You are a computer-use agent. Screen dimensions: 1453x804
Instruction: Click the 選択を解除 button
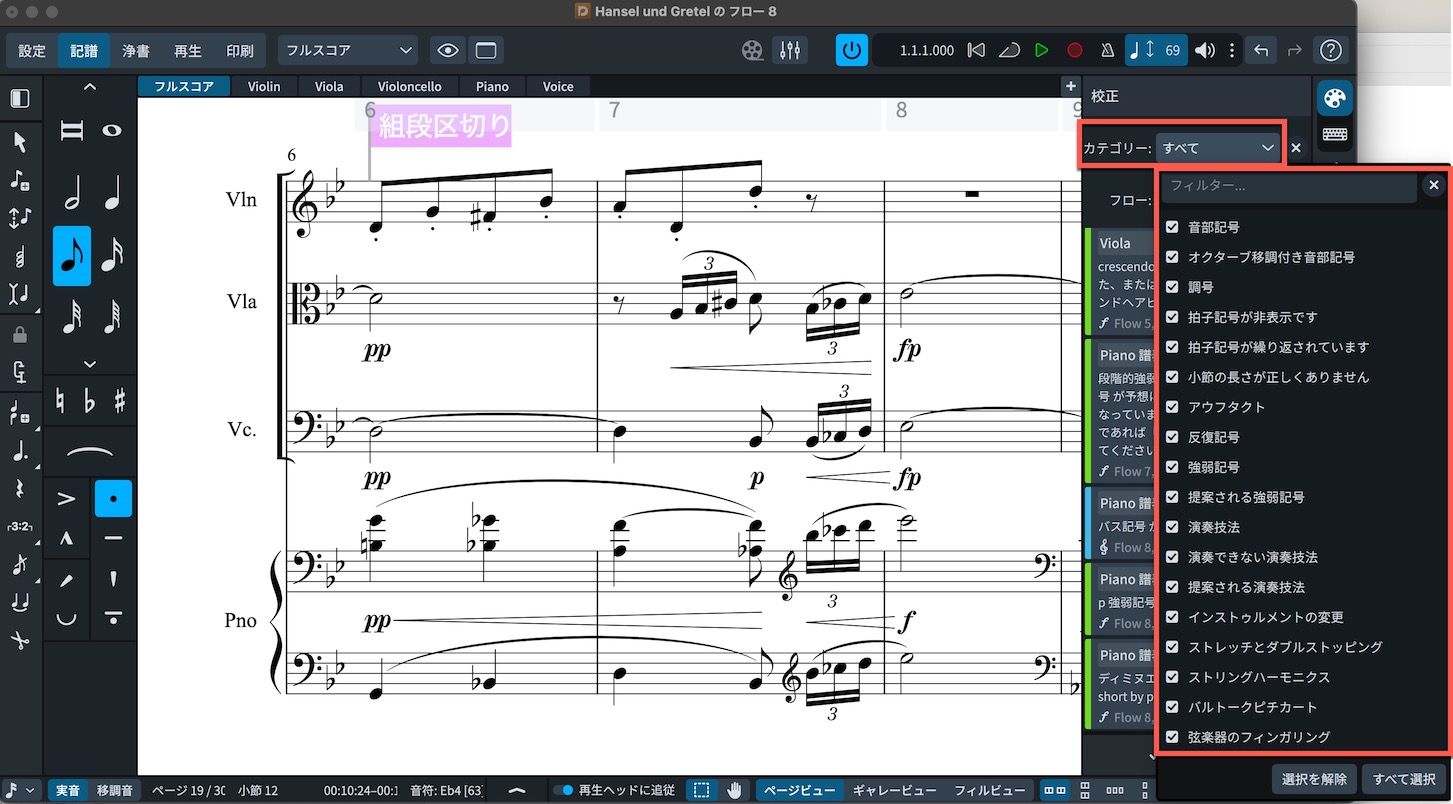point(1313,779)
